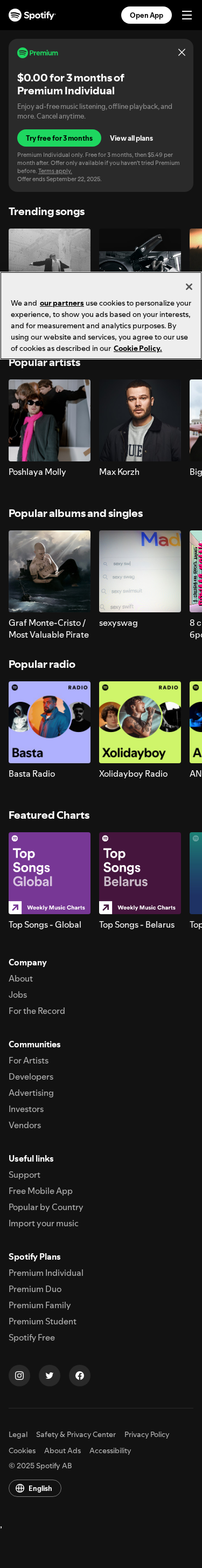Open the Cookie Policy link

[x=137, y=348]
